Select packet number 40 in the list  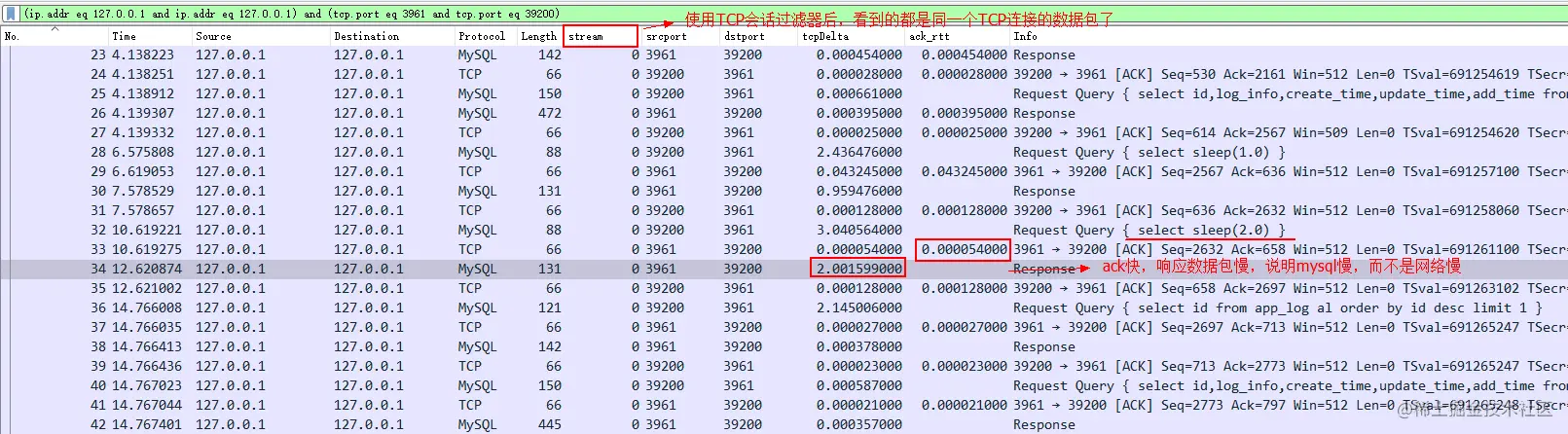point(784,385)
